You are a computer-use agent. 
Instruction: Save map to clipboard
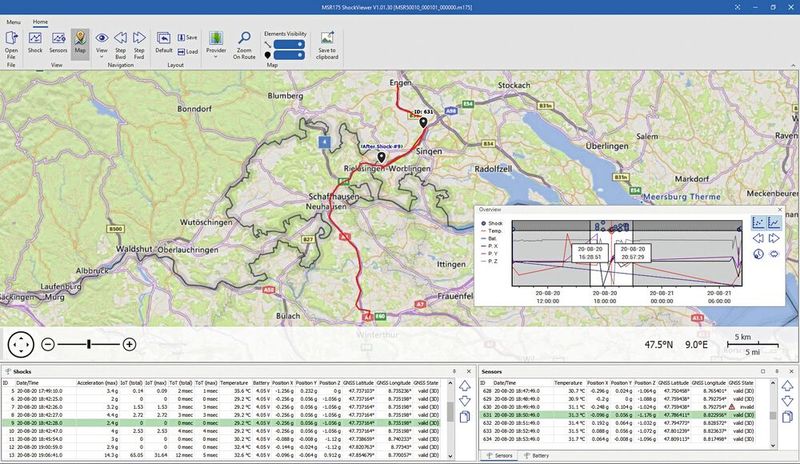327,45
